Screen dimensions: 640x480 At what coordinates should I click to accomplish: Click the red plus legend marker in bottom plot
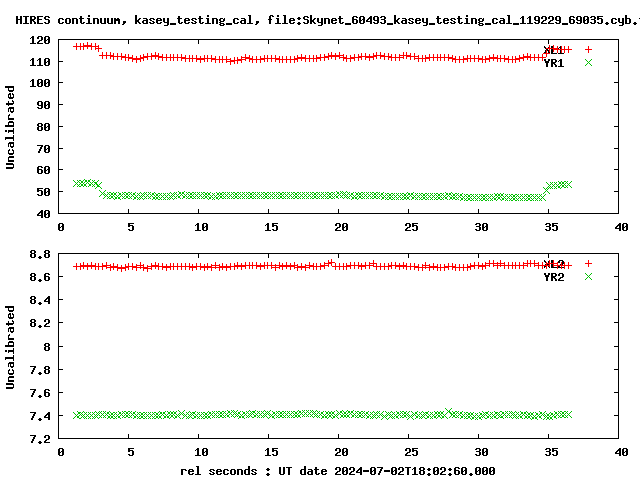588,264
